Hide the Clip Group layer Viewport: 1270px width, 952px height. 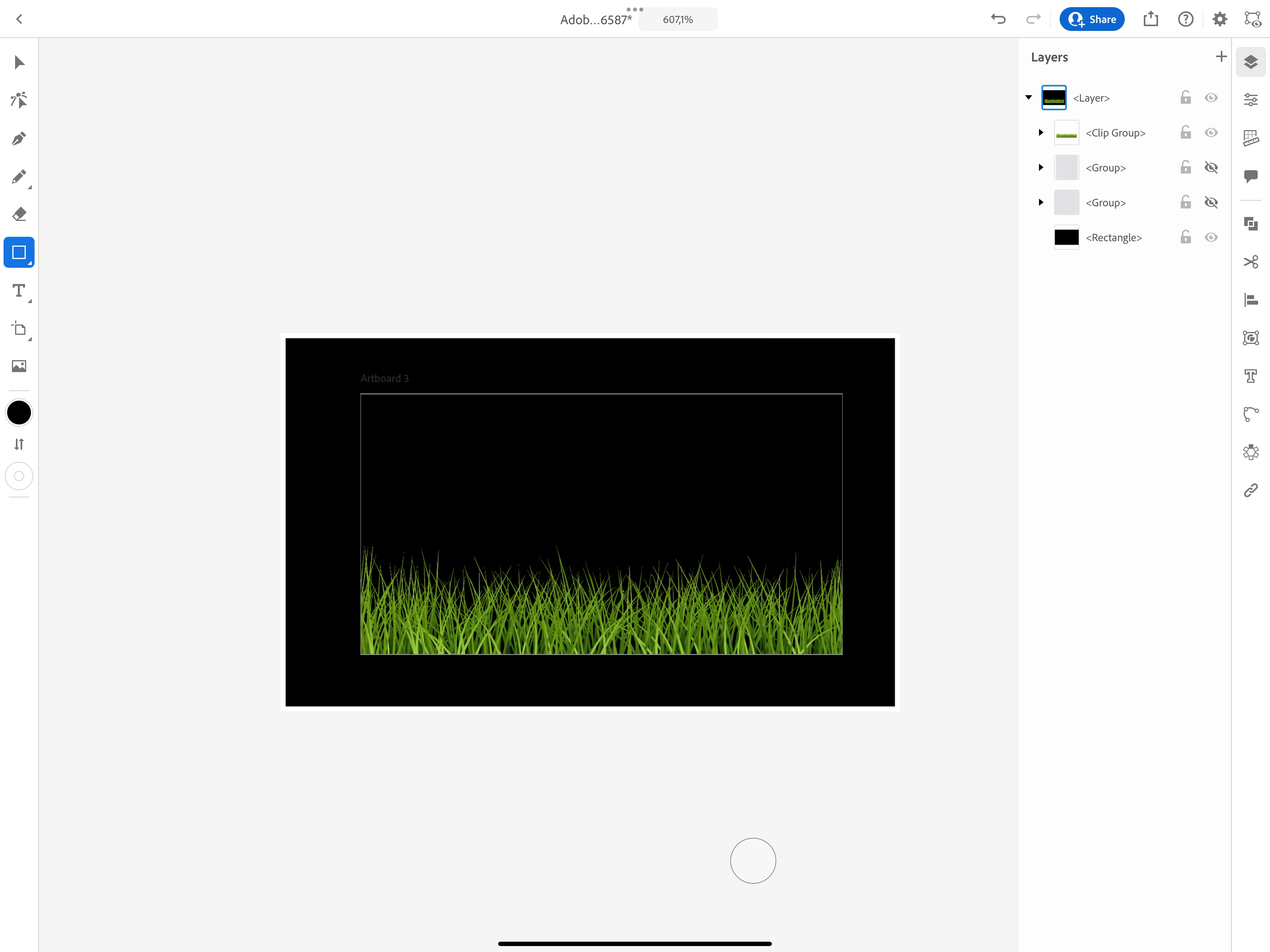coord(1211,132)
